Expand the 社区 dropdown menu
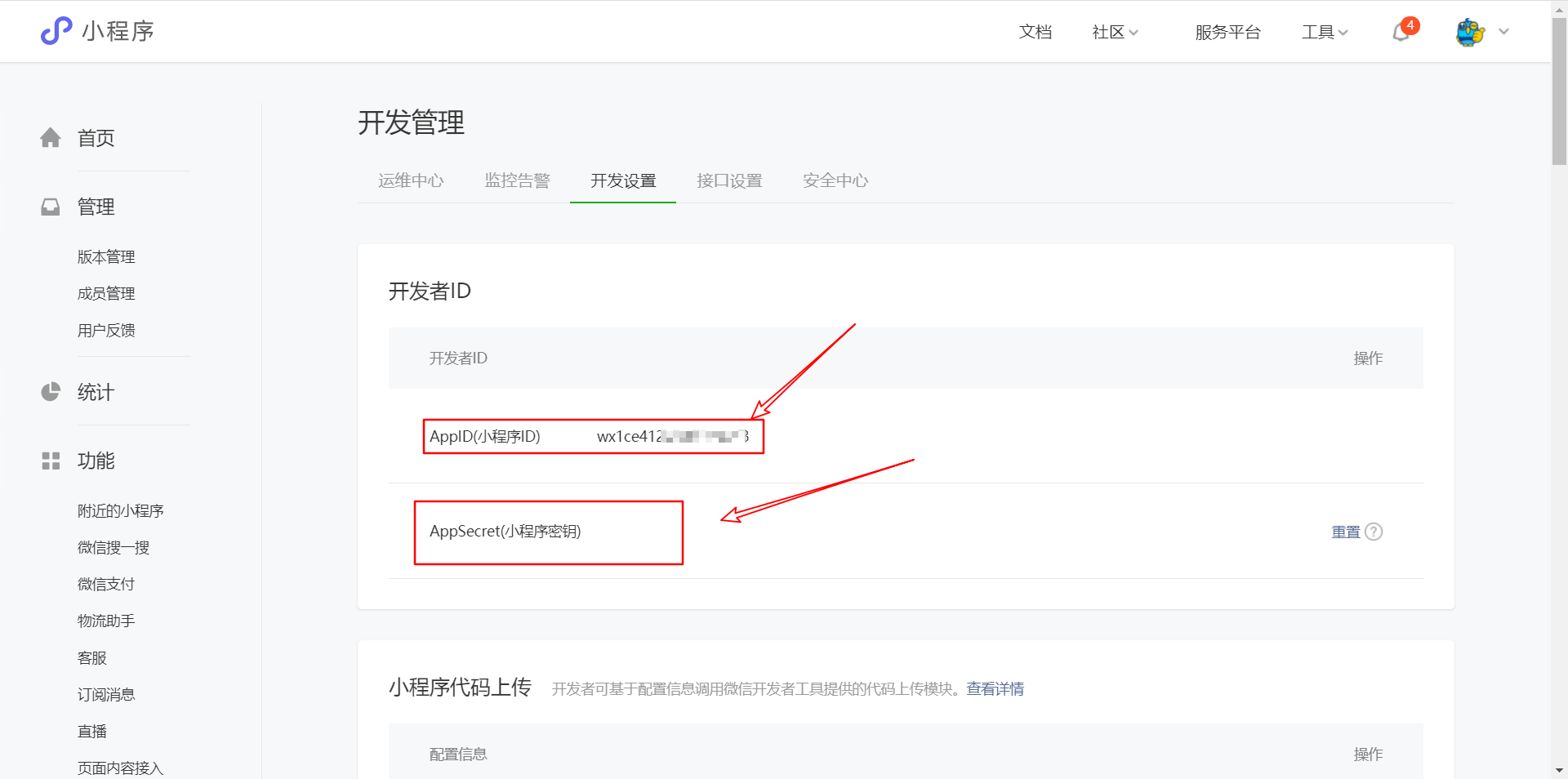1568x779 pixels. (x=1115, y=32)
